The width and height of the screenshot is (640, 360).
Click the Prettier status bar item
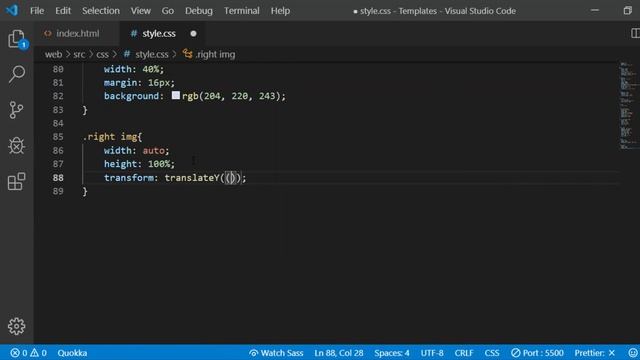(595, 353)
